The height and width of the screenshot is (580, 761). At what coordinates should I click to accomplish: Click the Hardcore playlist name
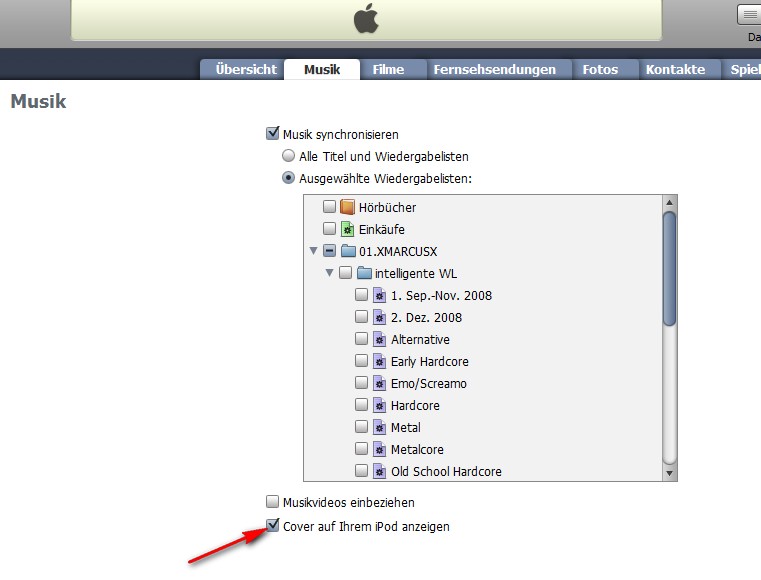pos(415,406)
